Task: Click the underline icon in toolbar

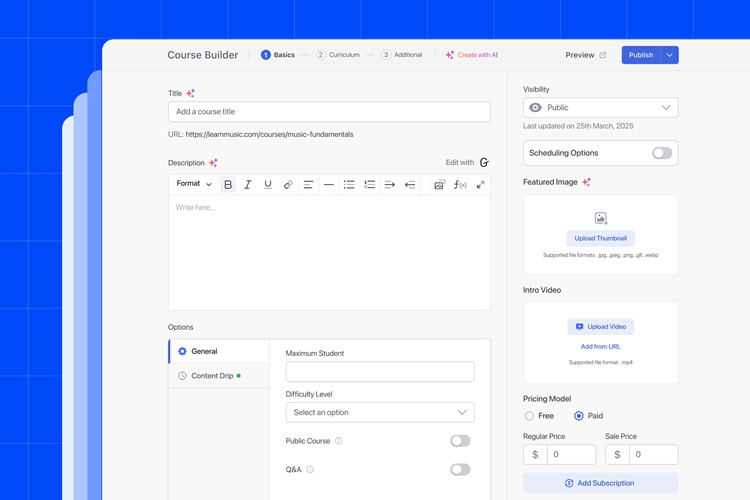Action: (268, 185)
